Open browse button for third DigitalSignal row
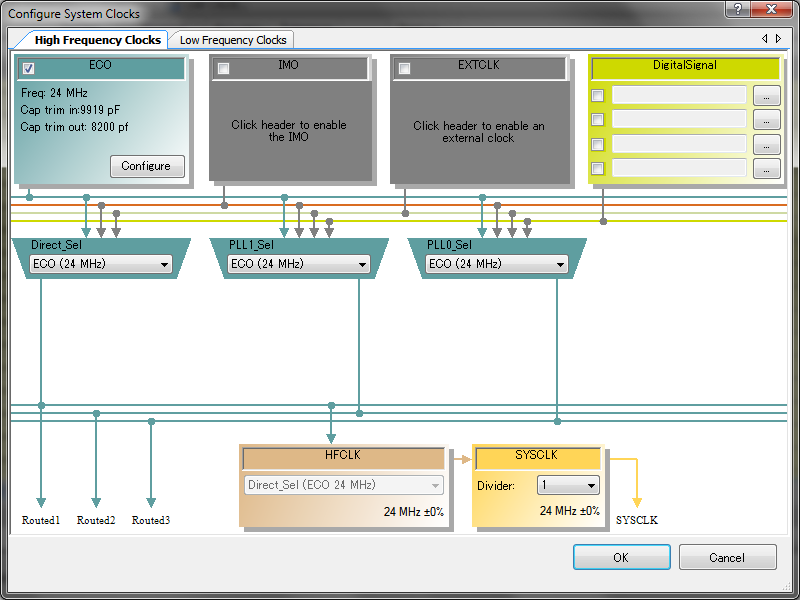 click(766, 144)
